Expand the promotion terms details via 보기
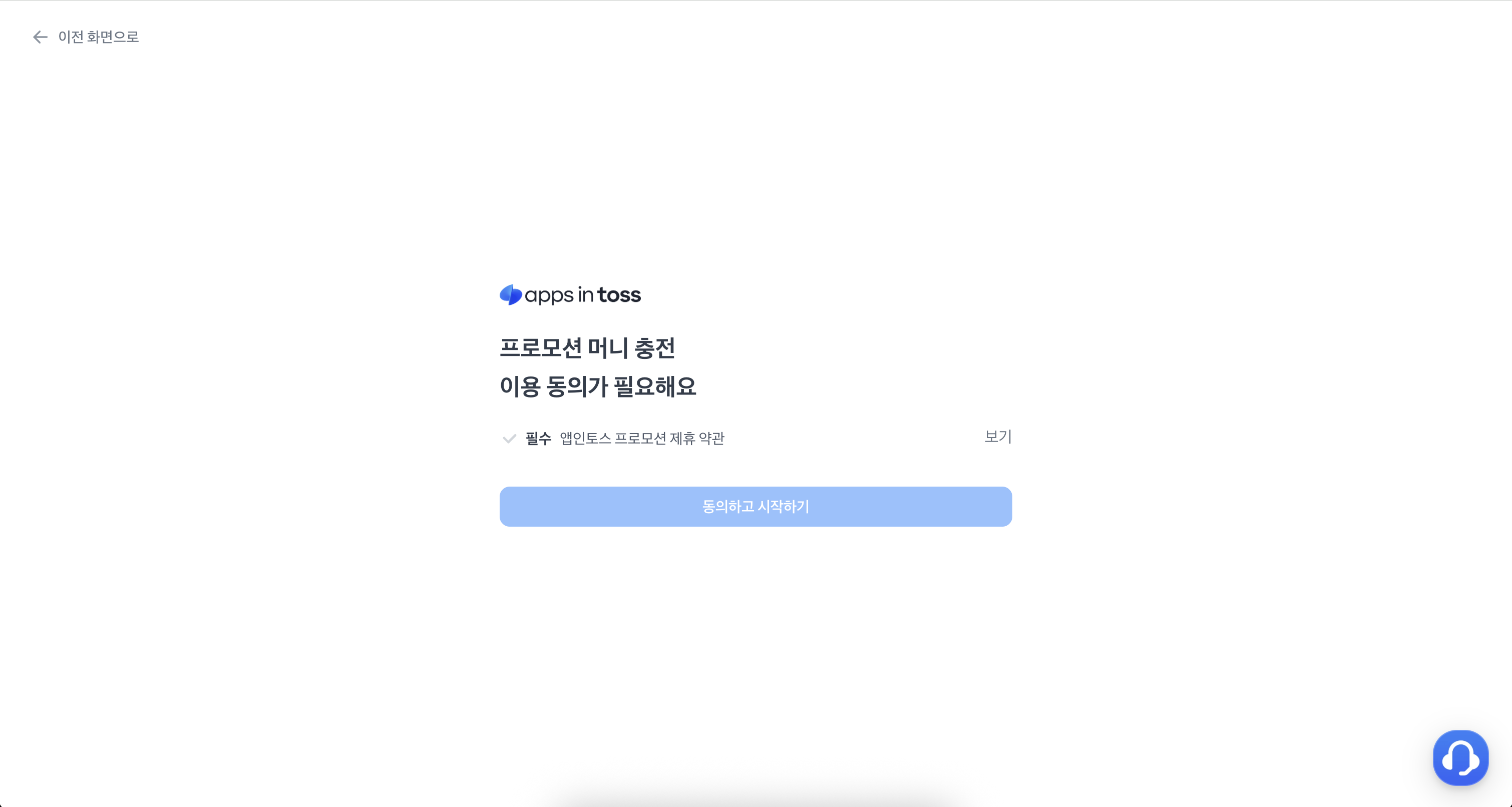The height and width of the screenshot is (807, 1512). pos(998,437)
